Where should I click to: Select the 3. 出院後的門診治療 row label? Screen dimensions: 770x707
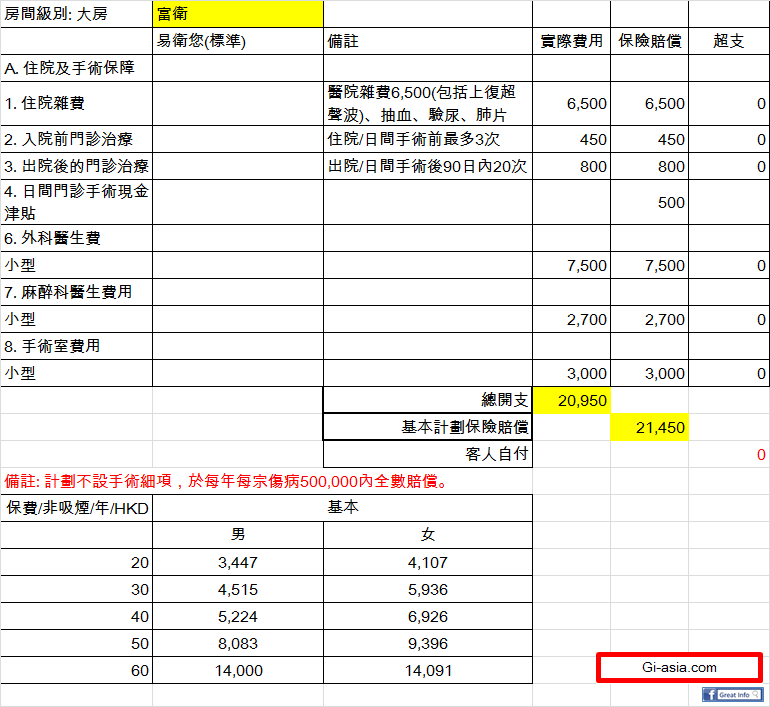[77, 166]
